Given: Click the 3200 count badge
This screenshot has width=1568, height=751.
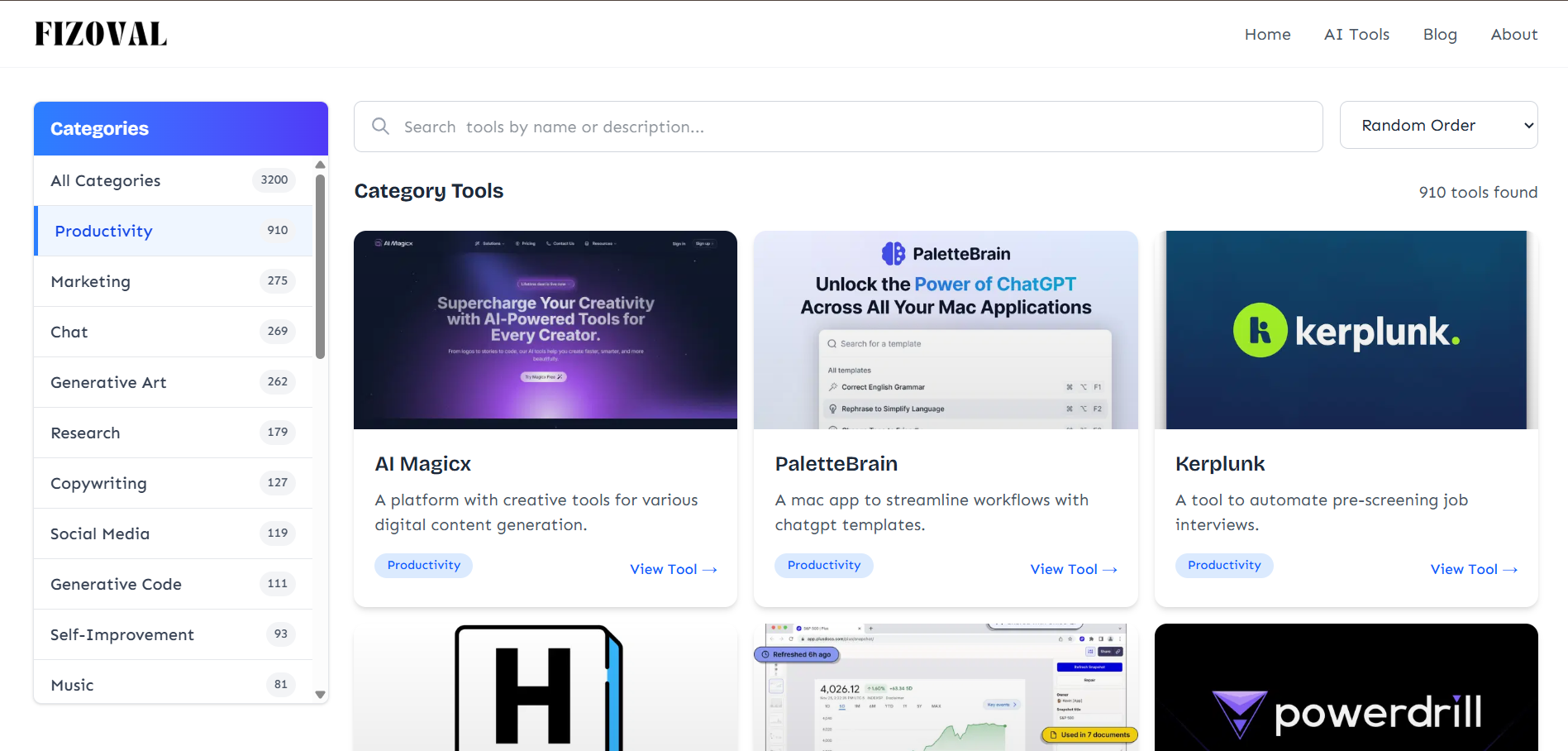Looking at the screenshot, I should click(x=274, y=179).
